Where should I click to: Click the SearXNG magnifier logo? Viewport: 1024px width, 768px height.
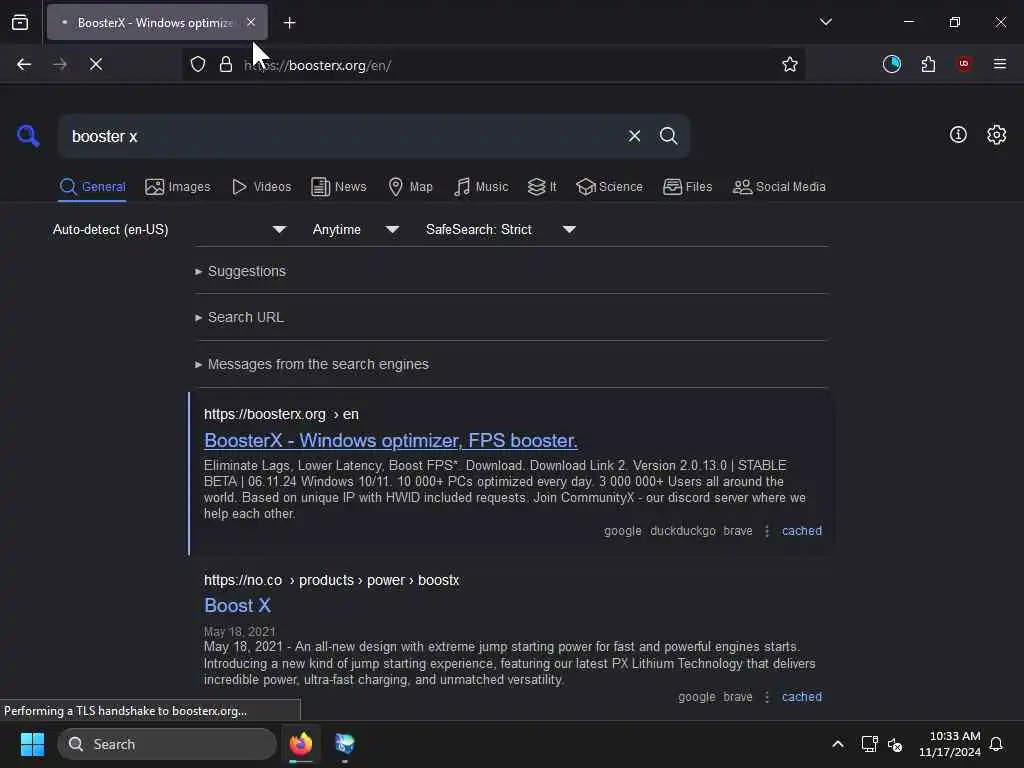coord(28,136)
